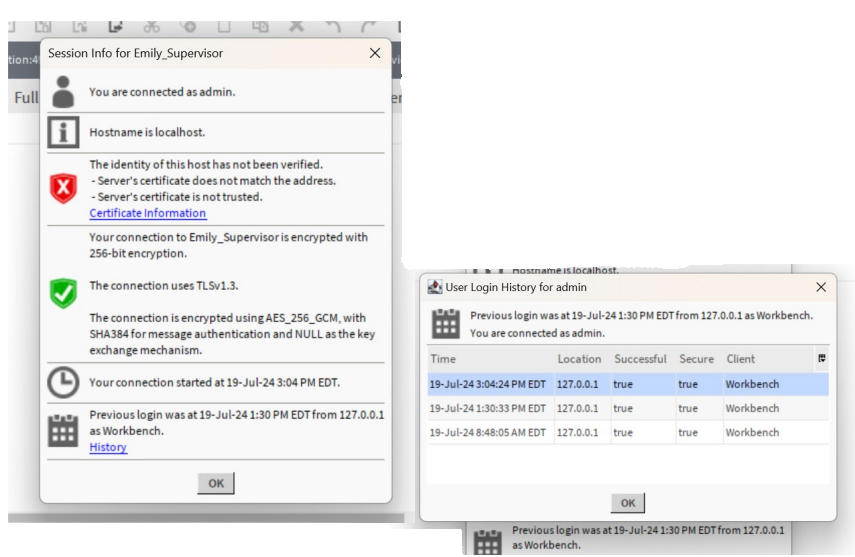Click the green shield encryption icon
Screen dimensions: 855x557
[x=63, y=294]
